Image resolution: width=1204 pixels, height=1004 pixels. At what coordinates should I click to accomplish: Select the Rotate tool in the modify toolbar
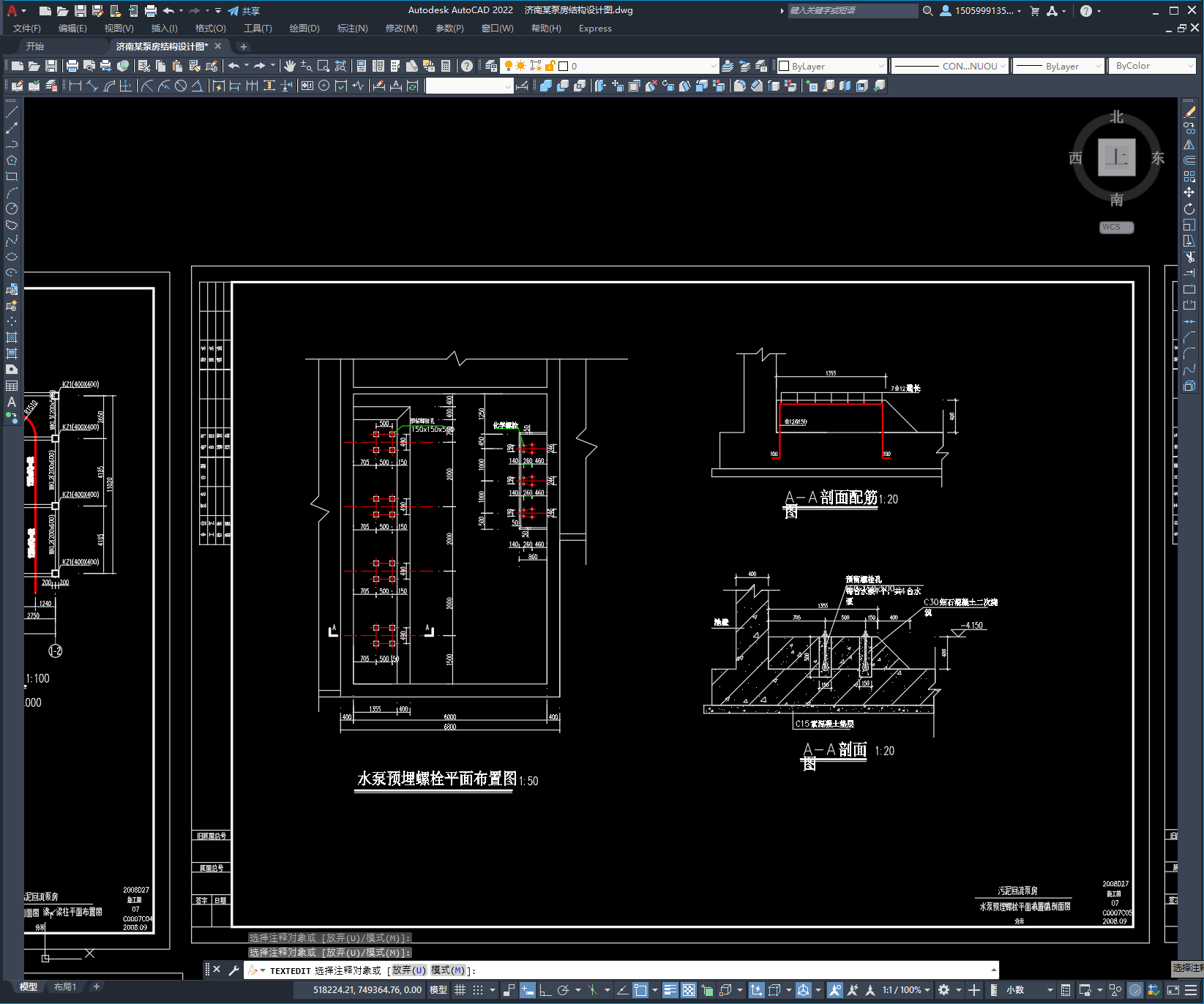[1189, 209]
